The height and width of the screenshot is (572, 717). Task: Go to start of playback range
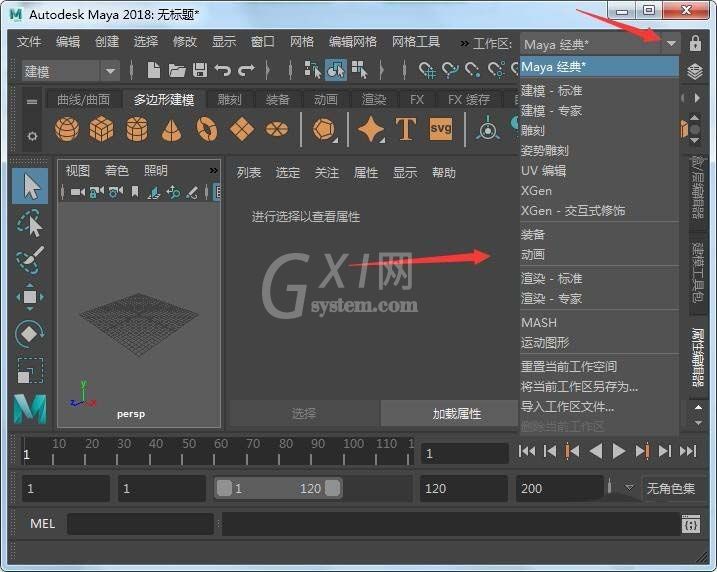pos(527,451)
